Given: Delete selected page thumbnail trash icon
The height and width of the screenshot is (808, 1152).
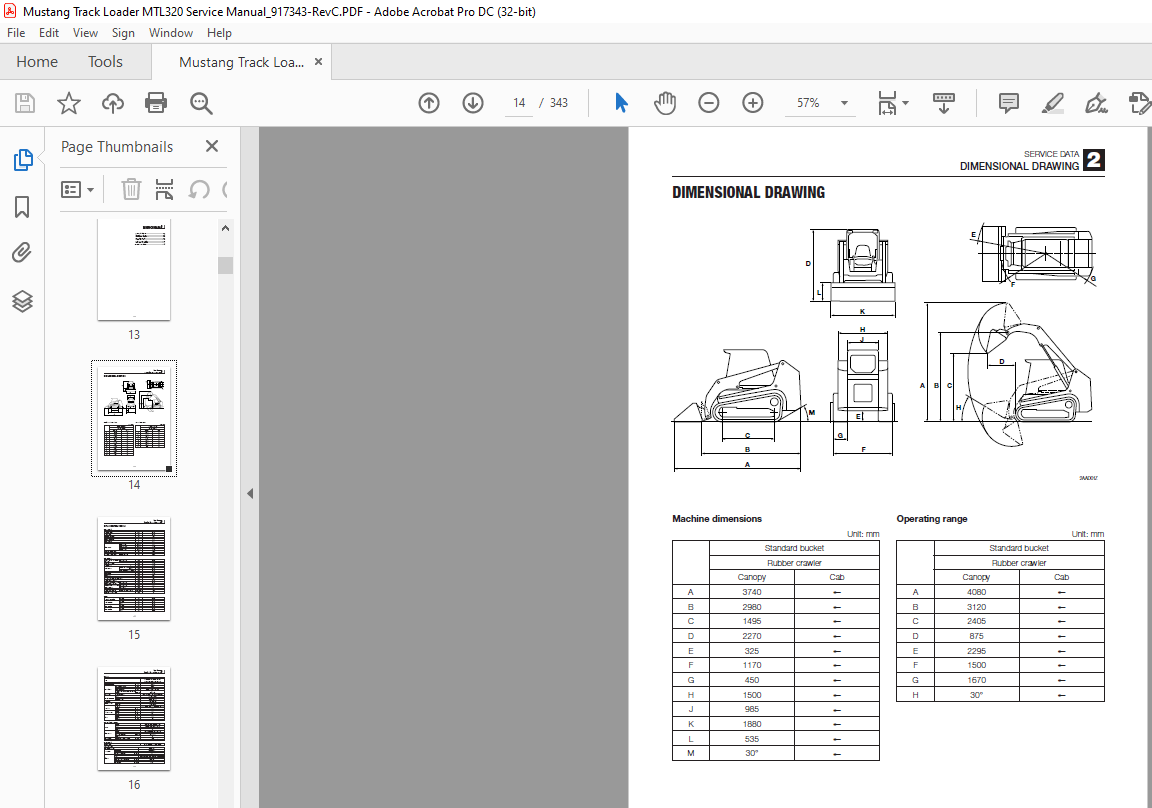Looking at the screenshot, I should click(x=131, y=190).
